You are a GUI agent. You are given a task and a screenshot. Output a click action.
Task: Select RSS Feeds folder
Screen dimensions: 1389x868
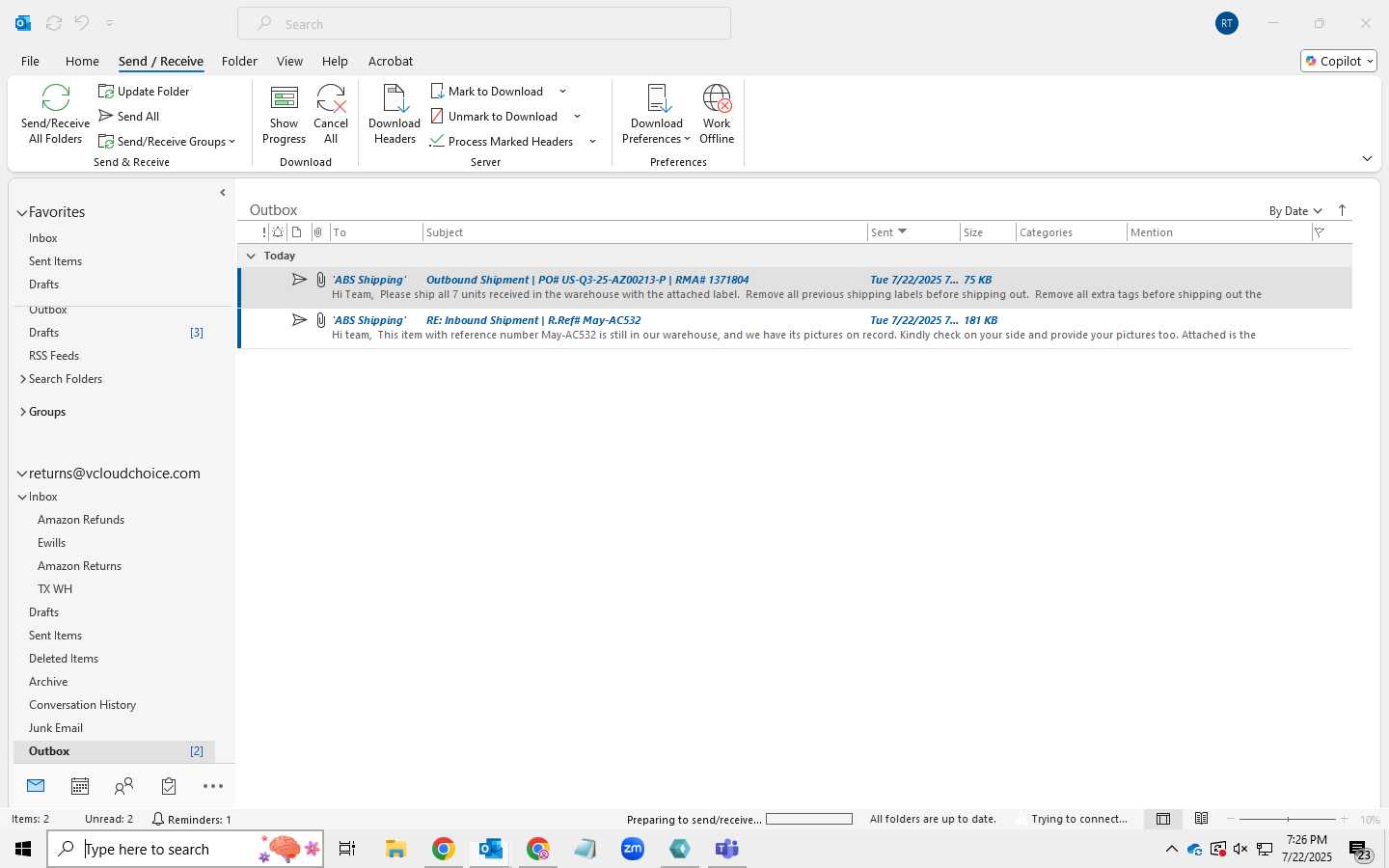(x=54, y=356)
